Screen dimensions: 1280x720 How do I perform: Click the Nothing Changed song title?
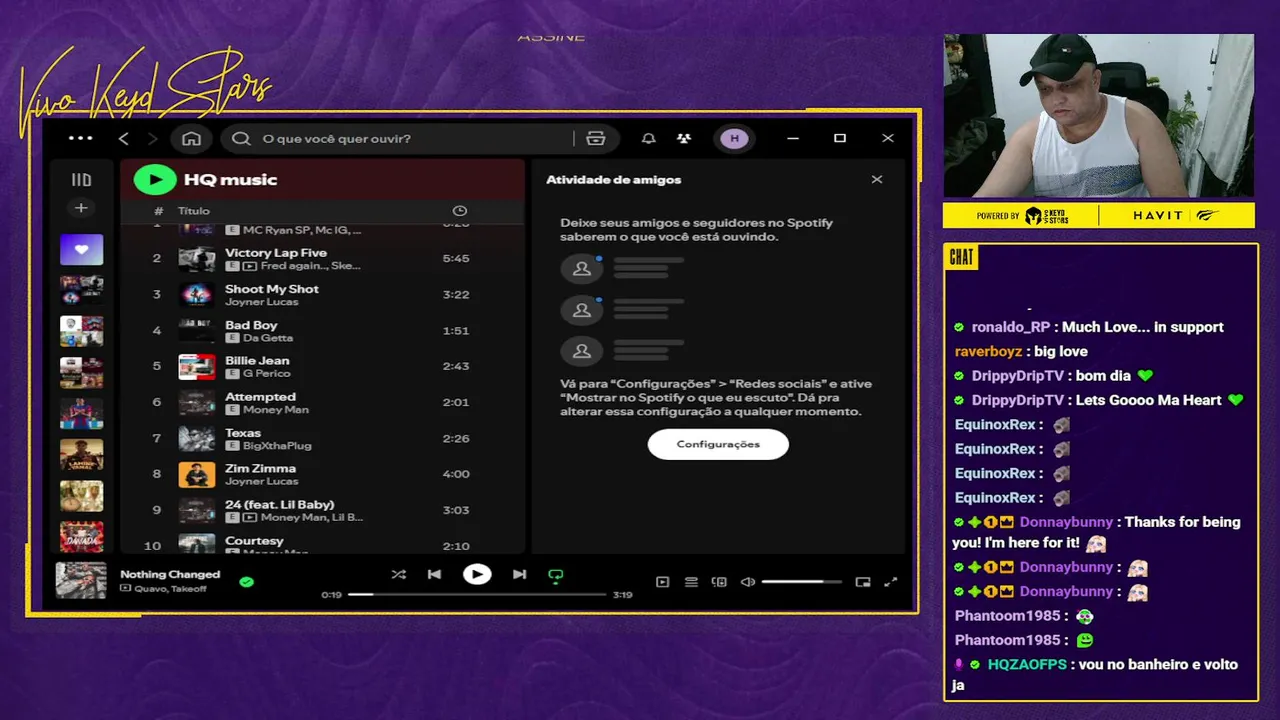[x=170, y=574]
